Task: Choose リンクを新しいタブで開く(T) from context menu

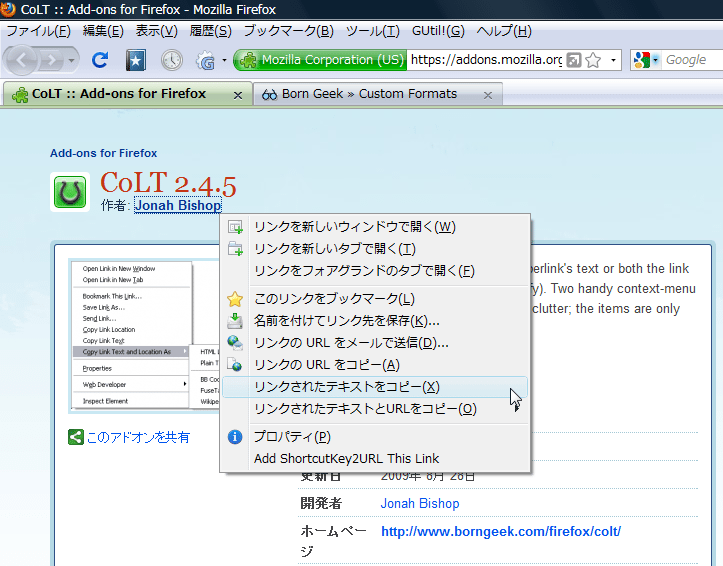Action: (375, 249)
